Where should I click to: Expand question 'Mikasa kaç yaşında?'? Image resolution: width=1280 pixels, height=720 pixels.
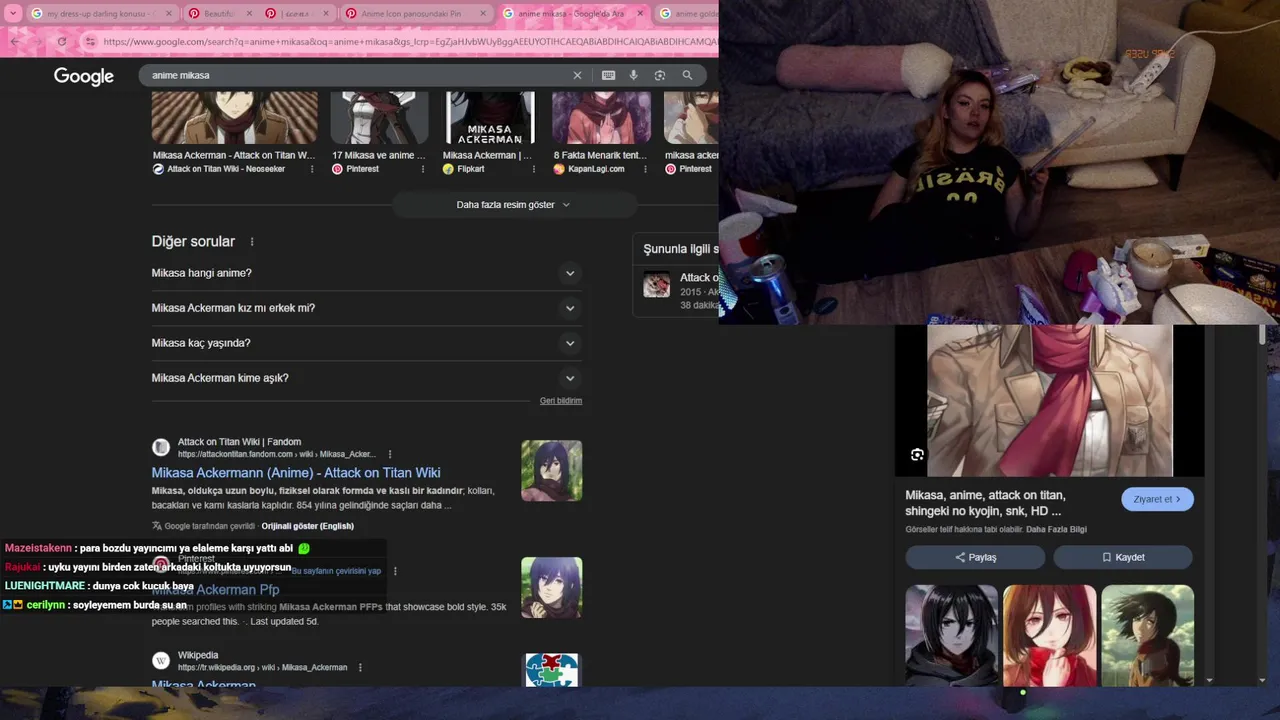click(366, 343)
